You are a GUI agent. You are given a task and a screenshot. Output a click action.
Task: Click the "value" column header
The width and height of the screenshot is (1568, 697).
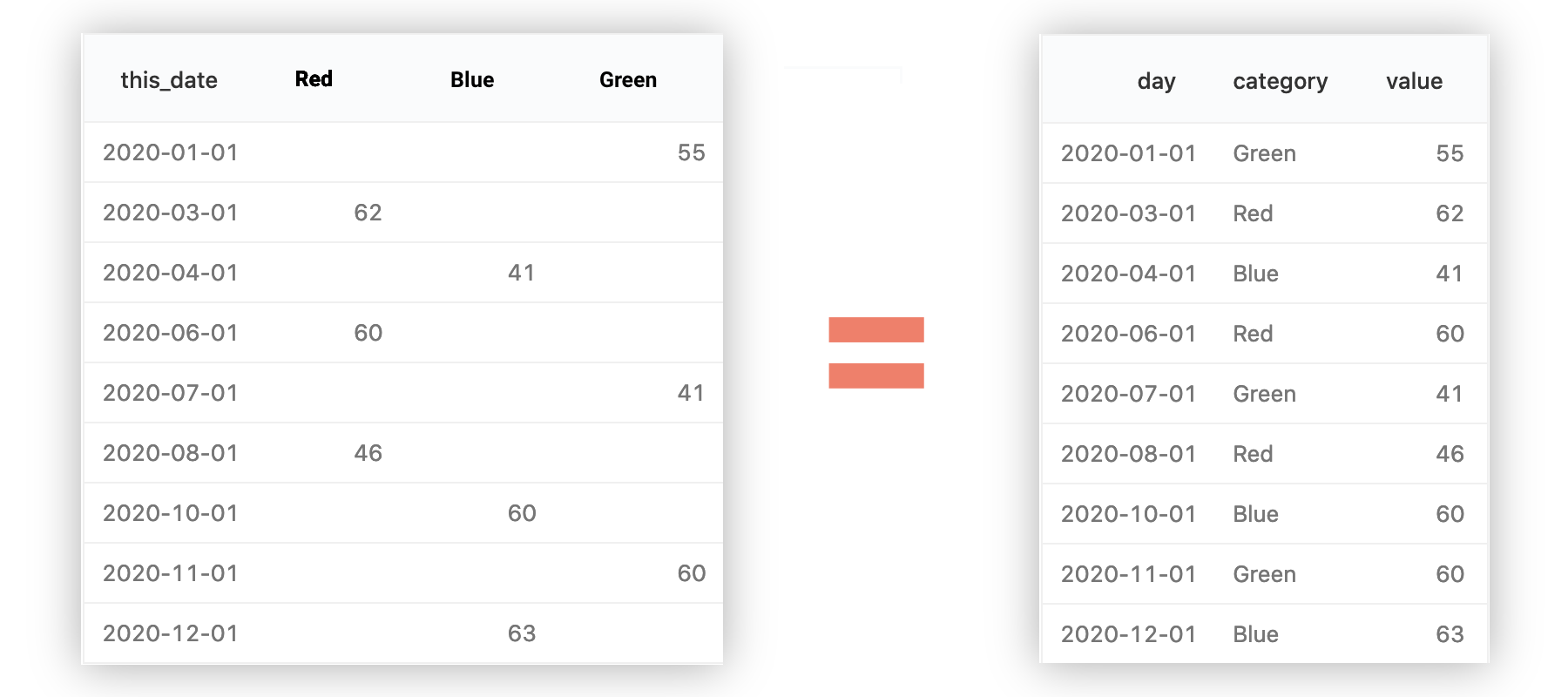pos(1414,81)
